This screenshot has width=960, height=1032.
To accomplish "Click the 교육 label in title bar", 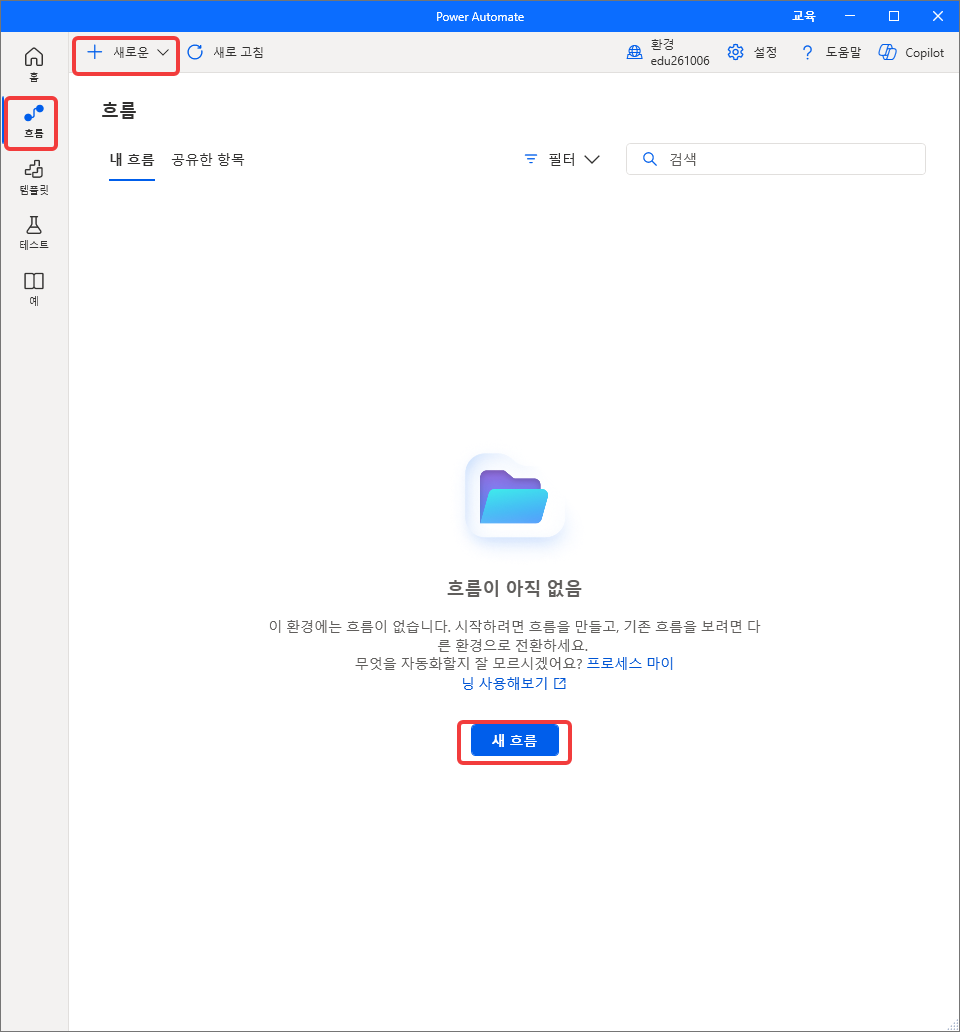I will (803, 16).
